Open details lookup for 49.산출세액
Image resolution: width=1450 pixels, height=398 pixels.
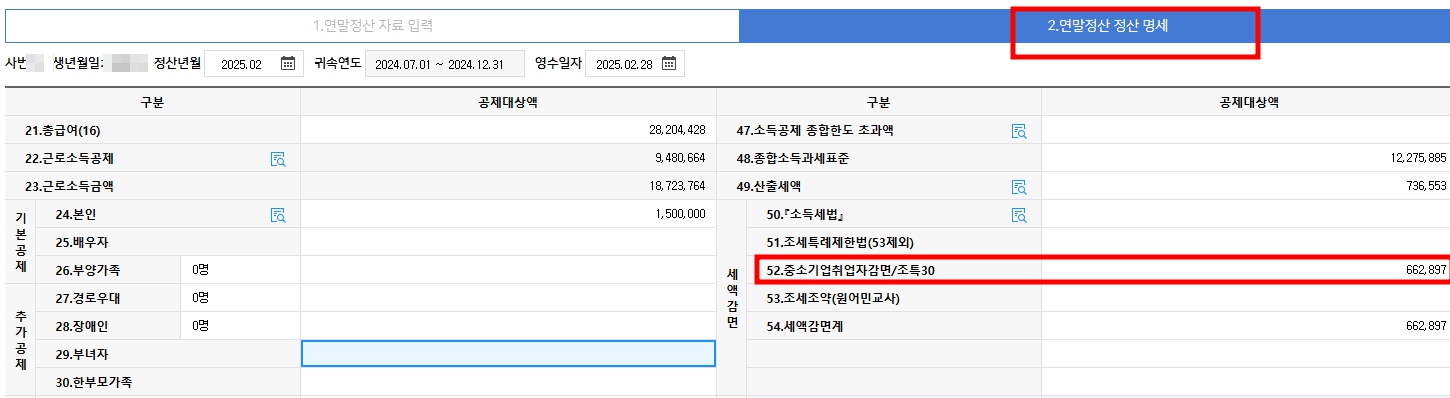(1019, 187)
